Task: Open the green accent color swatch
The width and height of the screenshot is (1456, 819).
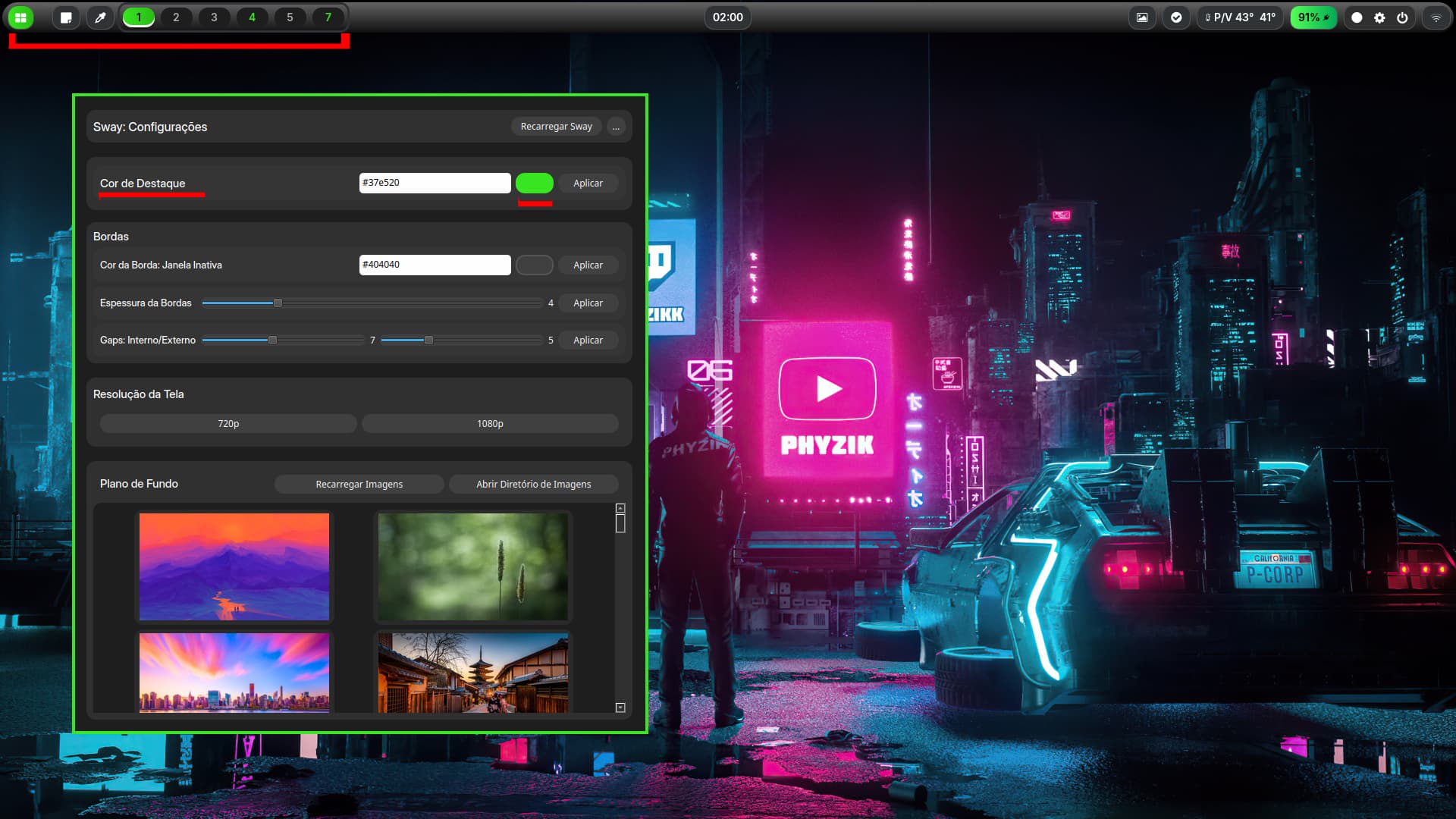Action: pyautogui.click(x=535, y=183)
